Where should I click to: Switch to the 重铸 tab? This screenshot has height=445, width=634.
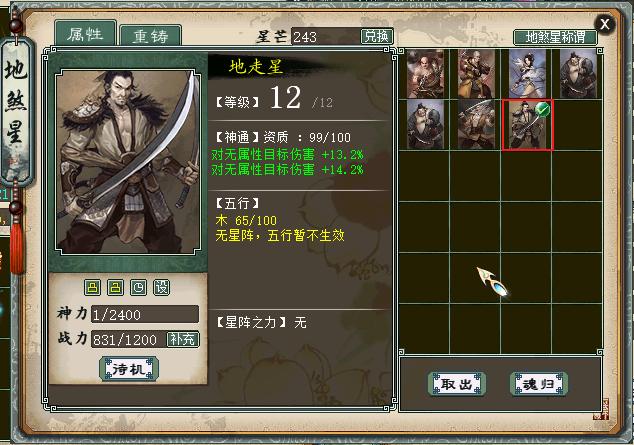click(x=150, y=36)
